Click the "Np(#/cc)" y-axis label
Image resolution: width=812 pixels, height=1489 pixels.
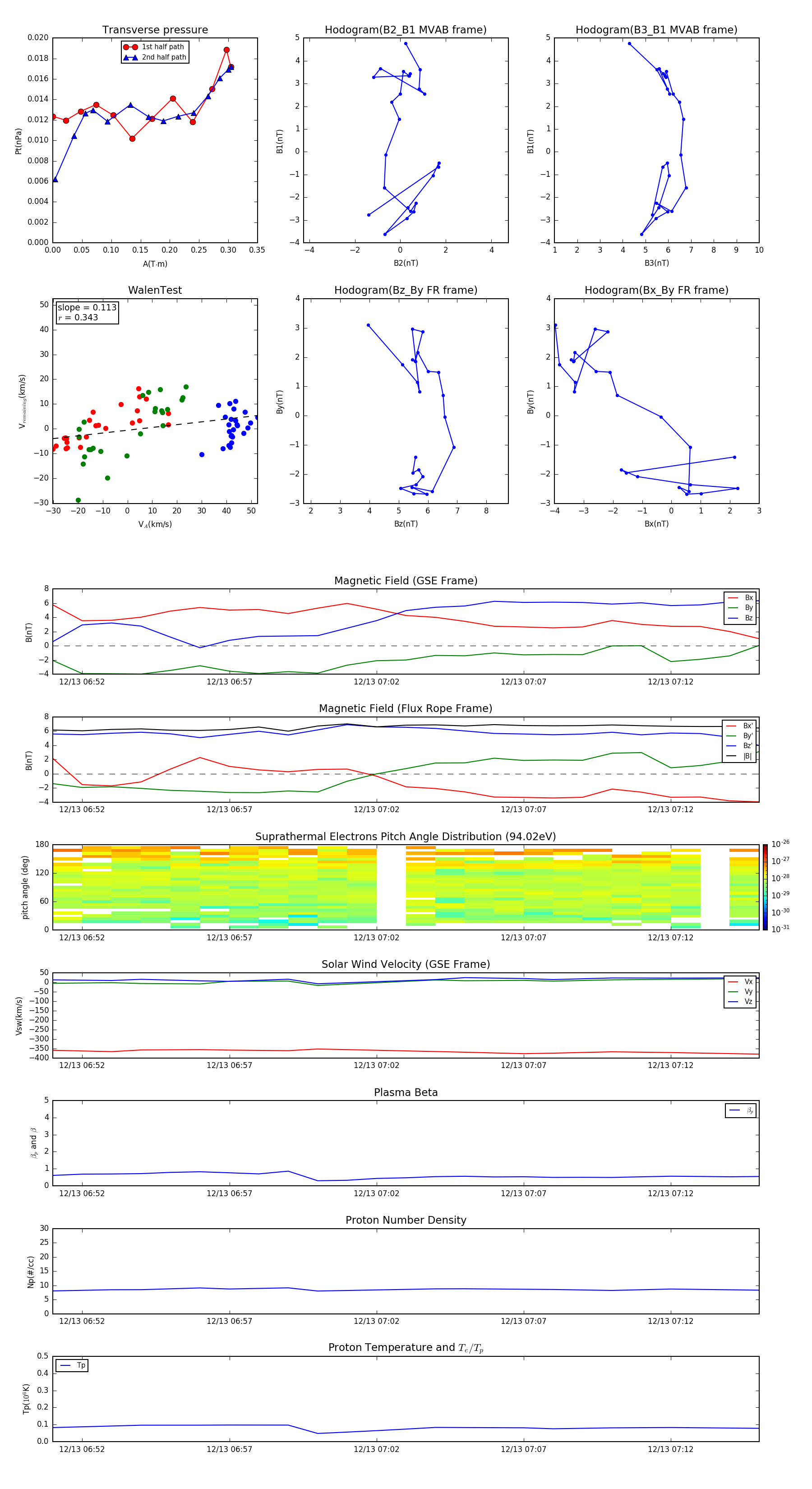point(31,1271)
